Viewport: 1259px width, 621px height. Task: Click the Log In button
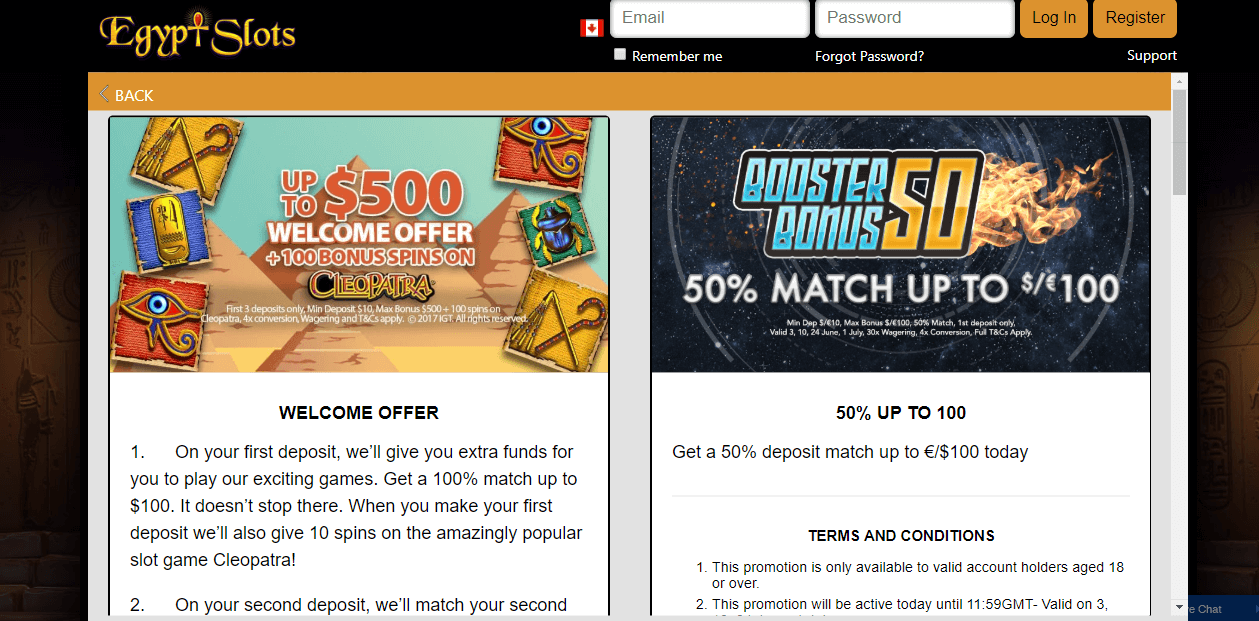pos(1054,18)
